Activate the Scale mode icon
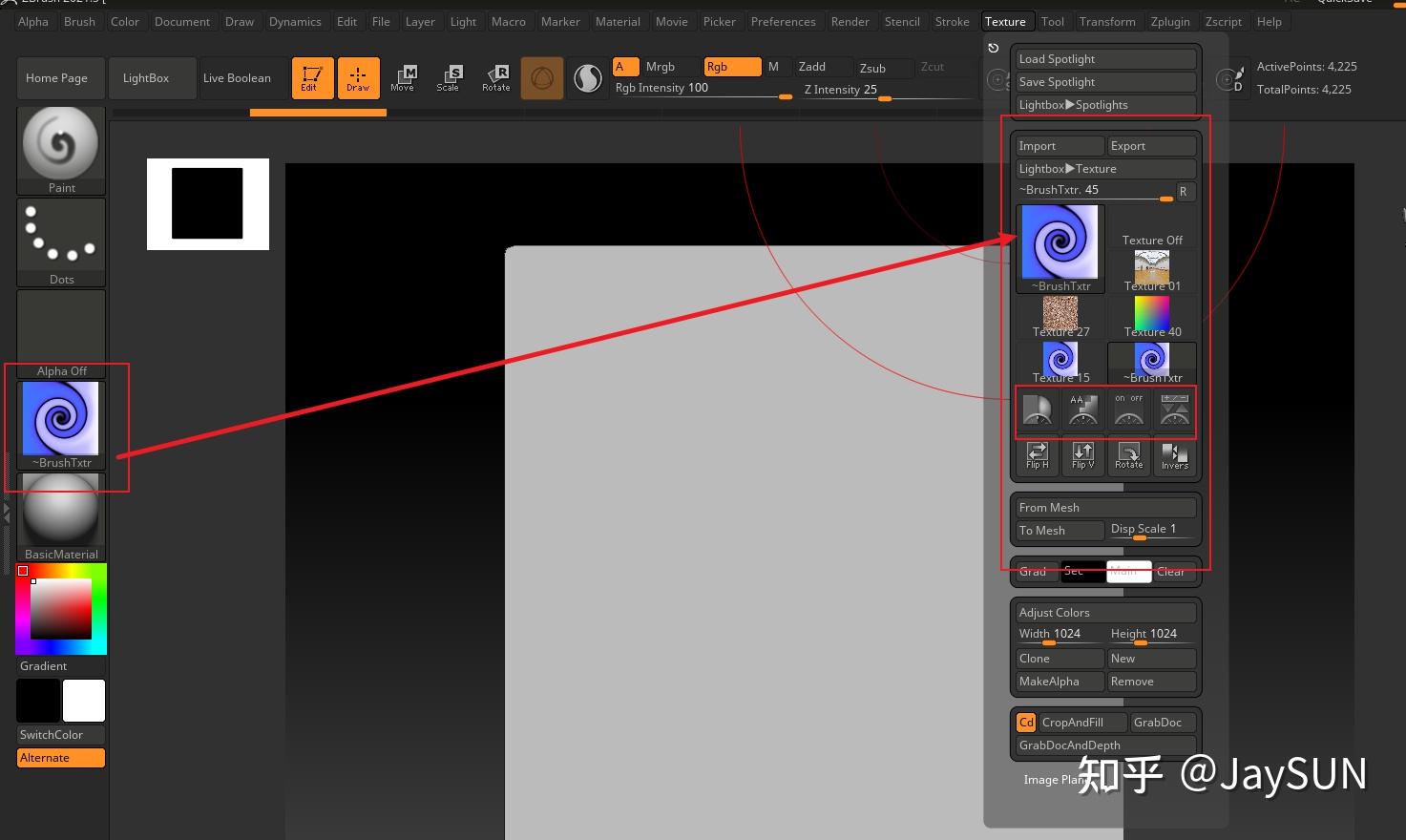The height and width of the screenshot is (840, 1406). click(x=448, y=77)
